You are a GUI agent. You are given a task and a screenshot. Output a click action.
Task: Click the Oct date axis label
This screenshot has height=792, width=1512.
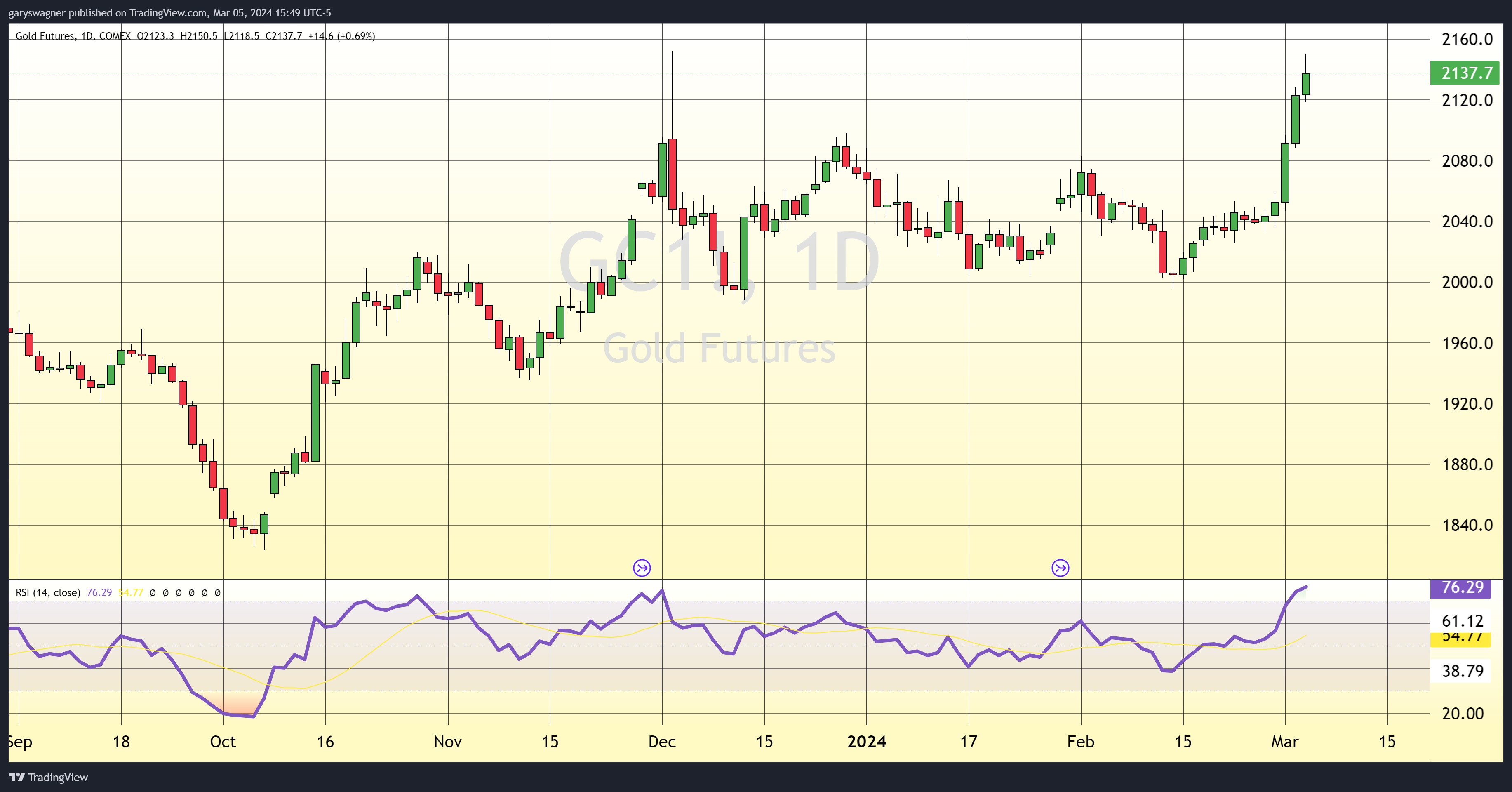[x=223, y=742]
